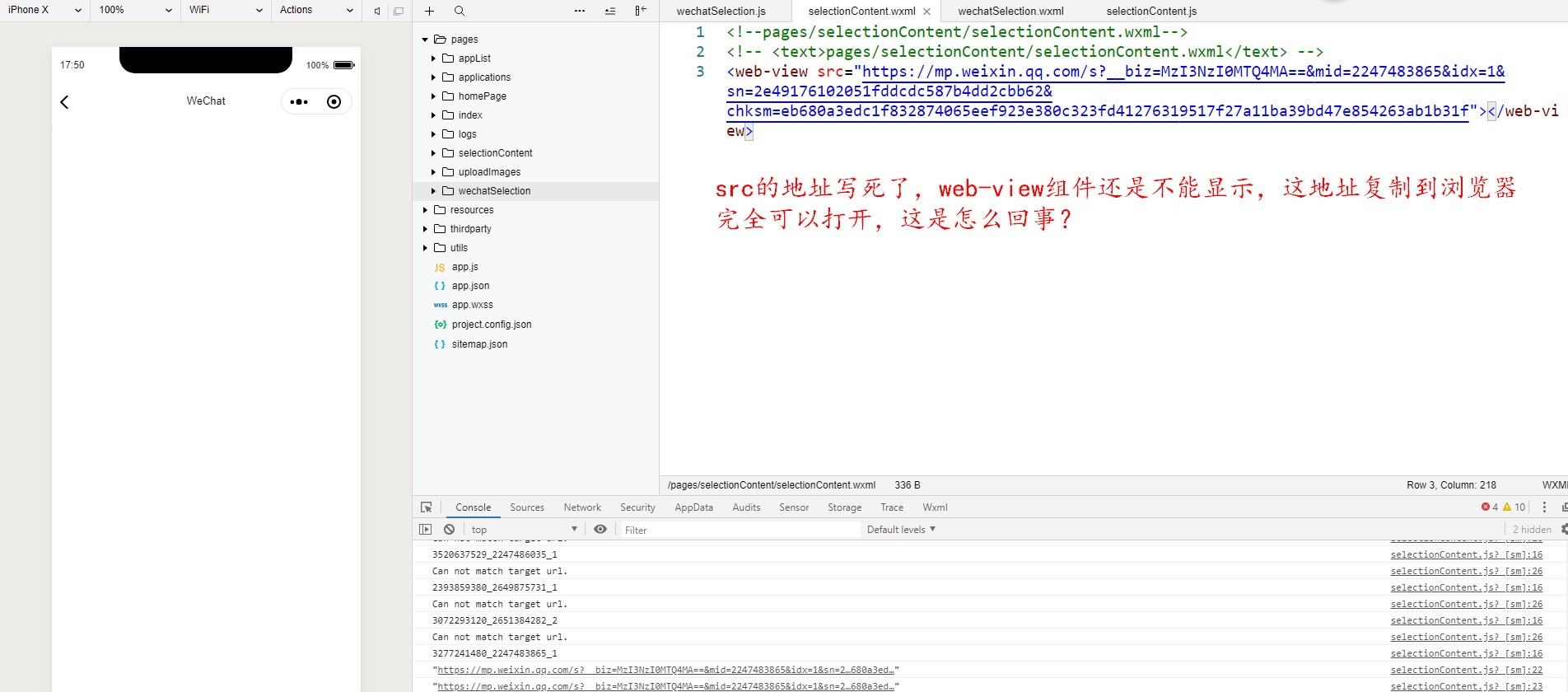This screenshot has width=1568, height=692.
Task: Open the AppData devtools tab
Action: pyautogui.click(x=693, y=507)
